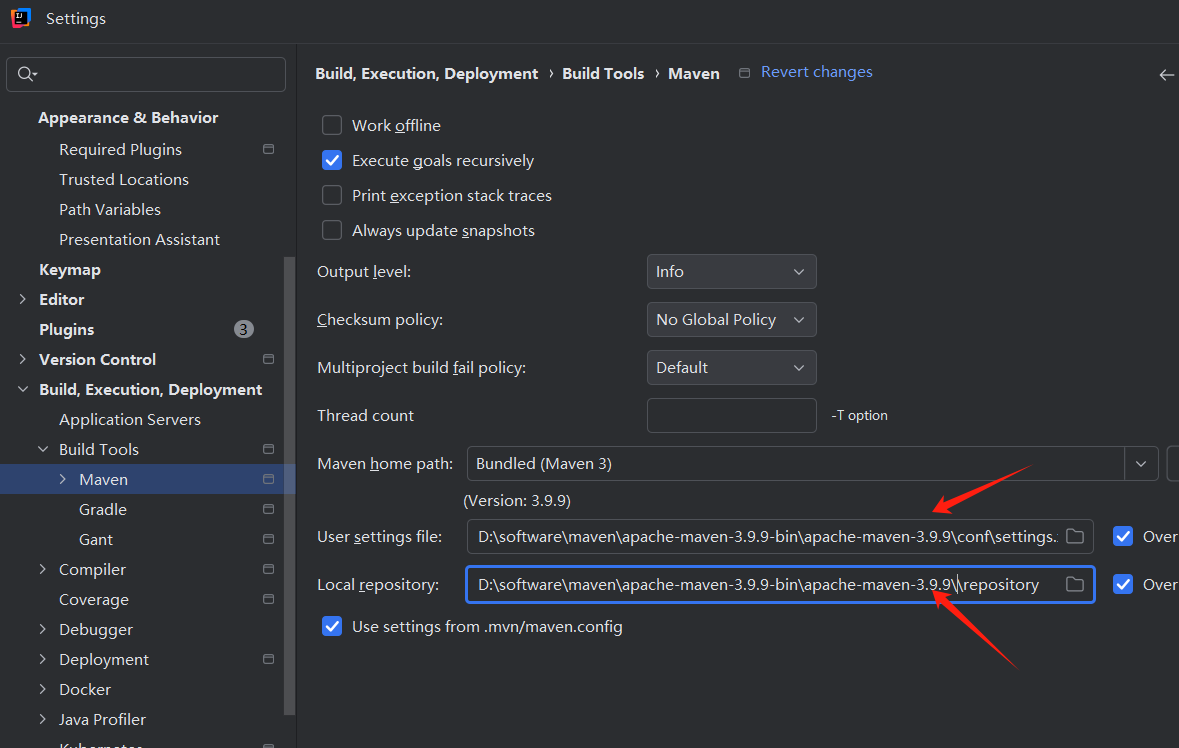Select Appearance & Behavior category
The width and height of the screenshot is (1179, 748).
[x=128, y=118]
